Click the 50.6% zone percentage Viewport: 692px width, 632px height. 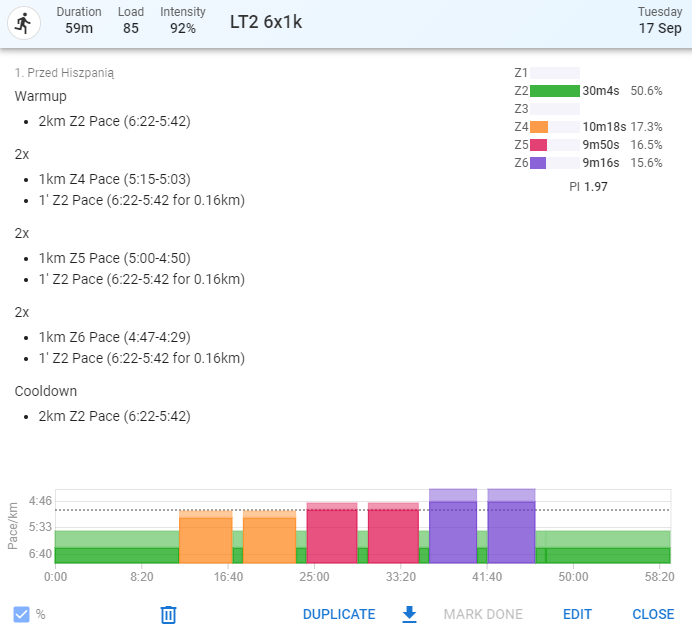[647, 91]
